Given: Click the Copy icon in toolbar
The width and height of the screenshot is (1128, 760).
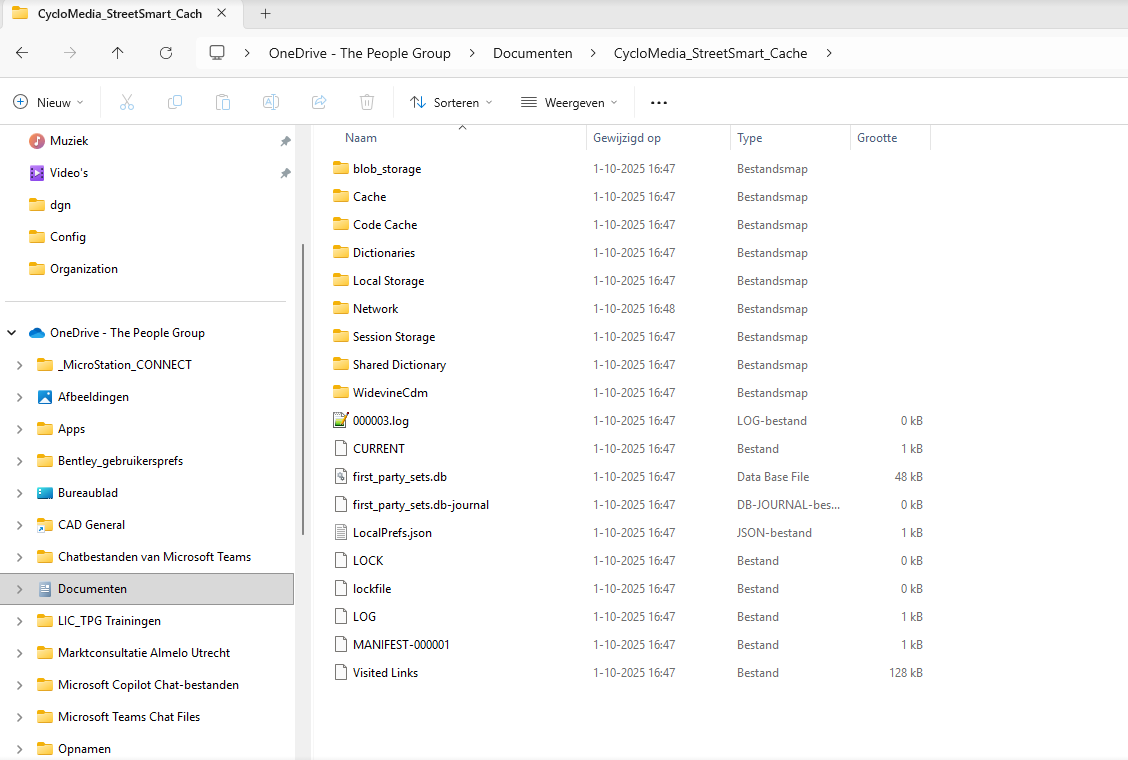Looking at the screenshot, I should click(x=175, y=102).
